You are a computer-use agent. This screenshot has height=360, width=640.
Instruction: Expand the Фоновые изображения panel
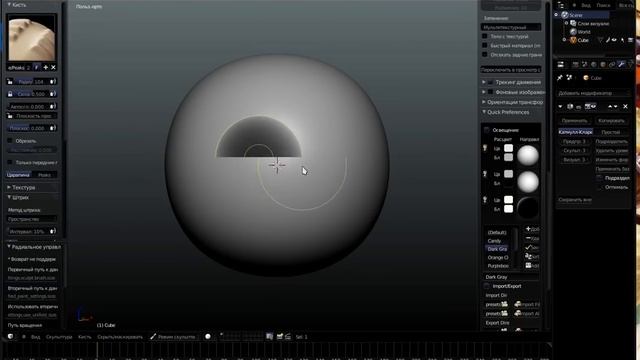pyautogui.click(x=484, y=92)
